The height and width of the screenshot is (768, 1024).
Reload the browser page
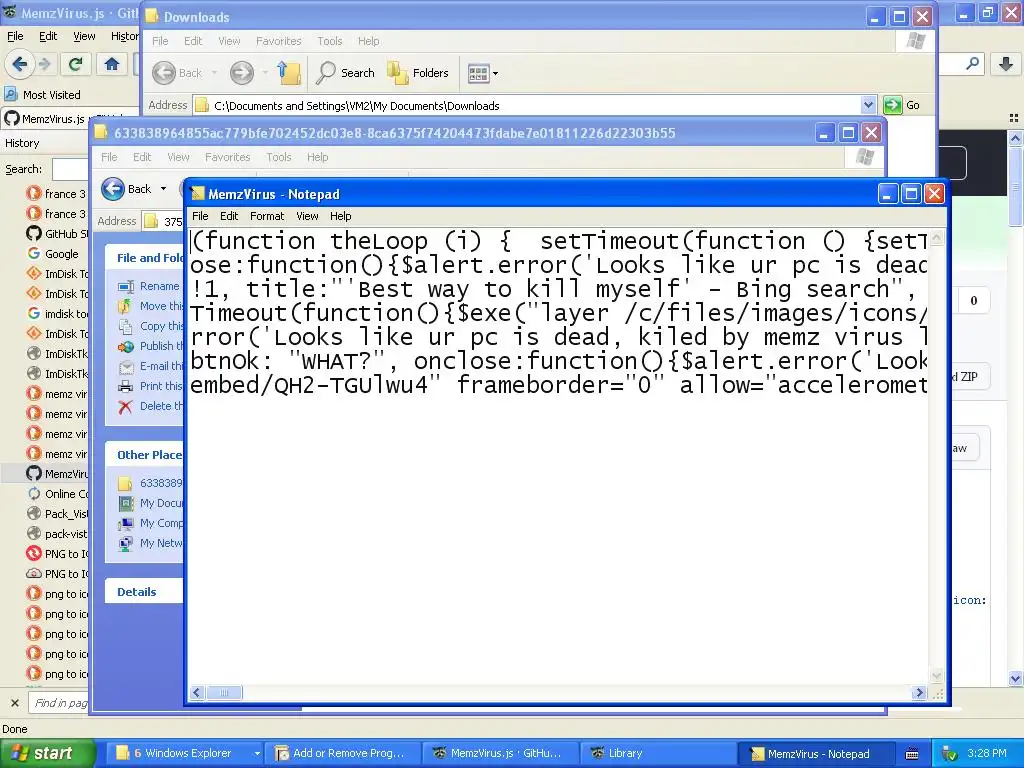75,64
